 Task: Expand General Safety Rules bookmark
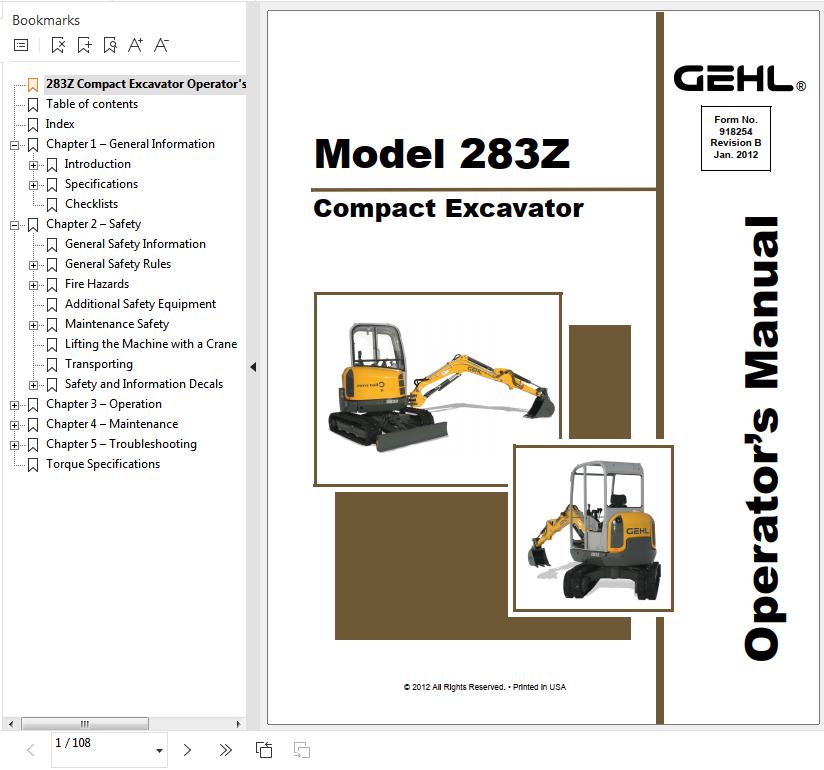click(33, 265)
